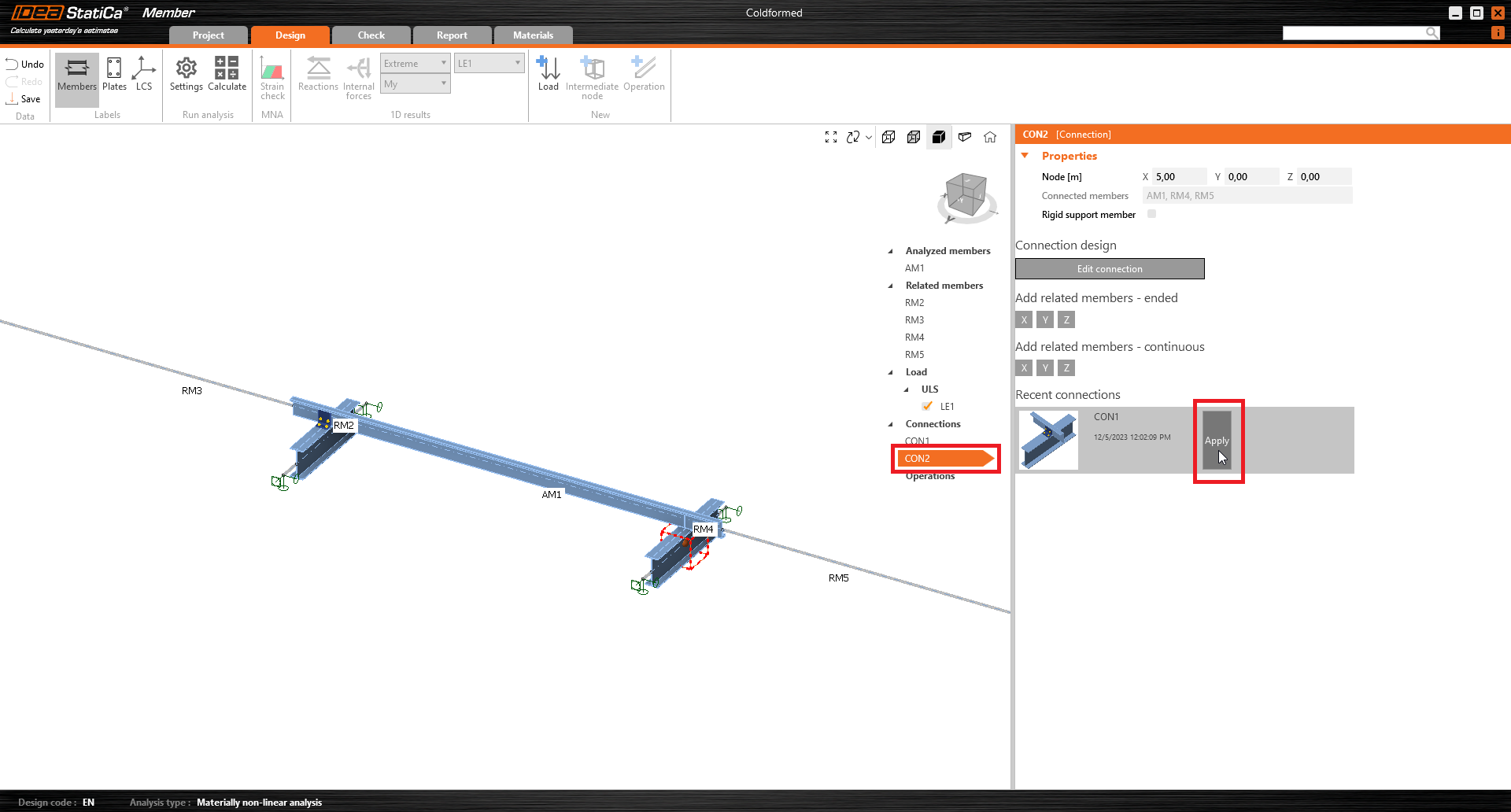Toggle the Rigid support member checkbox

coord(1151,214)
